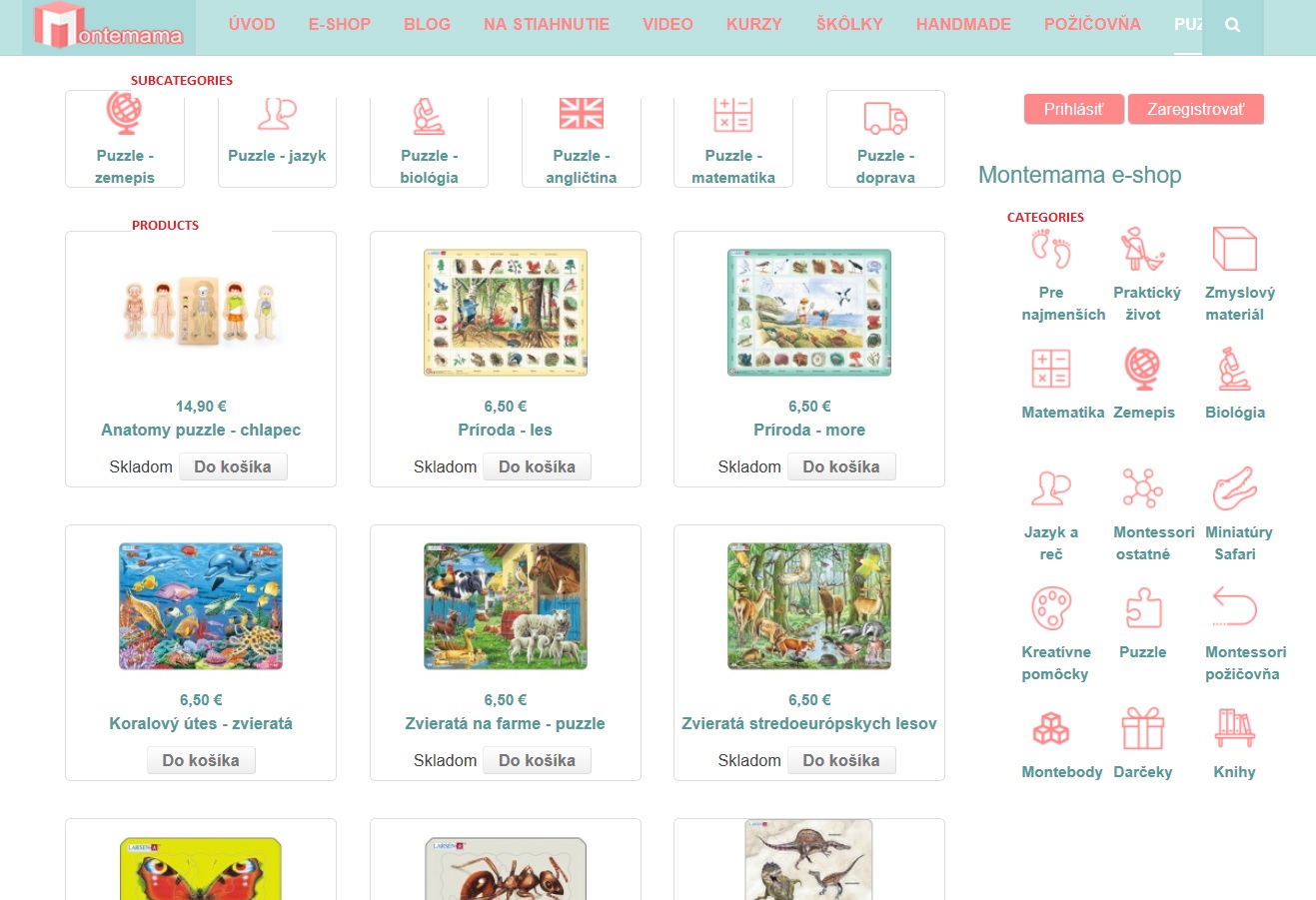Image resolution: width=1316 pixels, height=900 pixels.
Task: Open the Miniatúry Safari crocodile icon
Action: 1234,488
